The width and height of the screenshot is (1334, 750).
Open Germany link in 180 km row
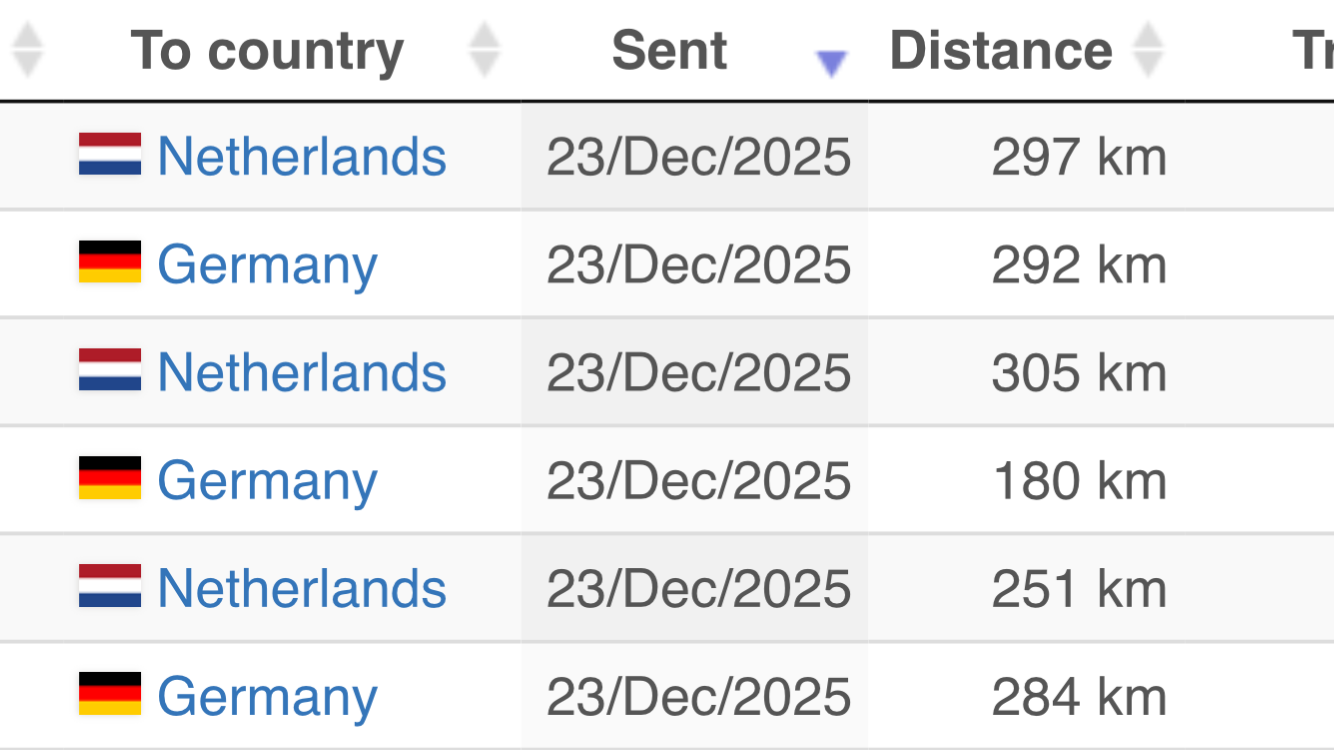pyautogui.click(x=267, y=481)
